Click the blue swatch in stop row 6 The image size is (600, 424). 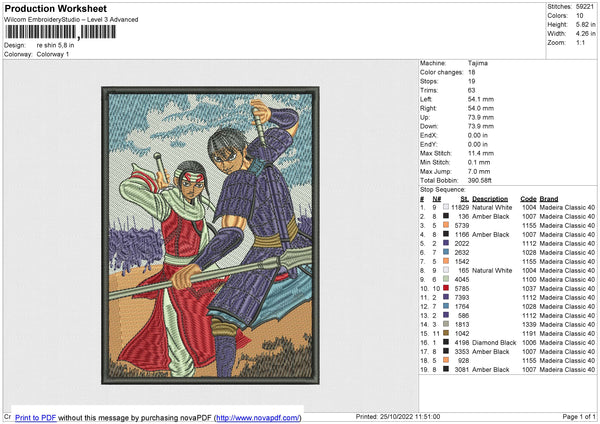[446, 252]
